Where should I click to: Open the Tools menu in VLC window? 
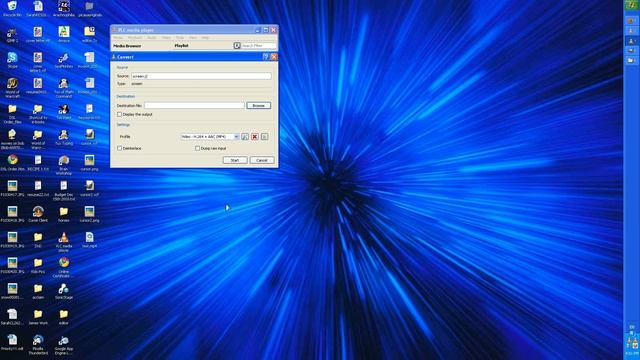coord(180,38)
